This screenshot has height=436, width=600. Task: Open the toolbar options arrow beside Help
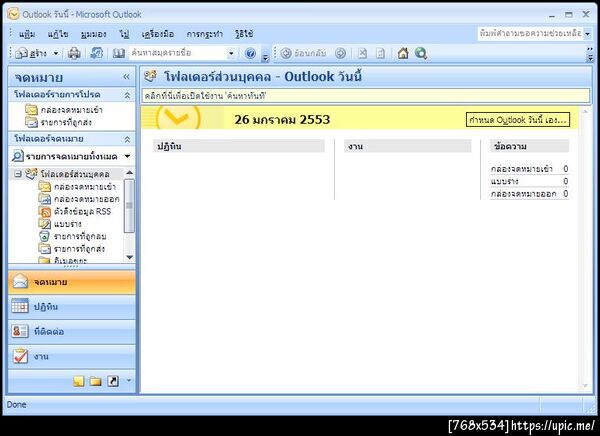pyautogui.click(x=265, y=57)
